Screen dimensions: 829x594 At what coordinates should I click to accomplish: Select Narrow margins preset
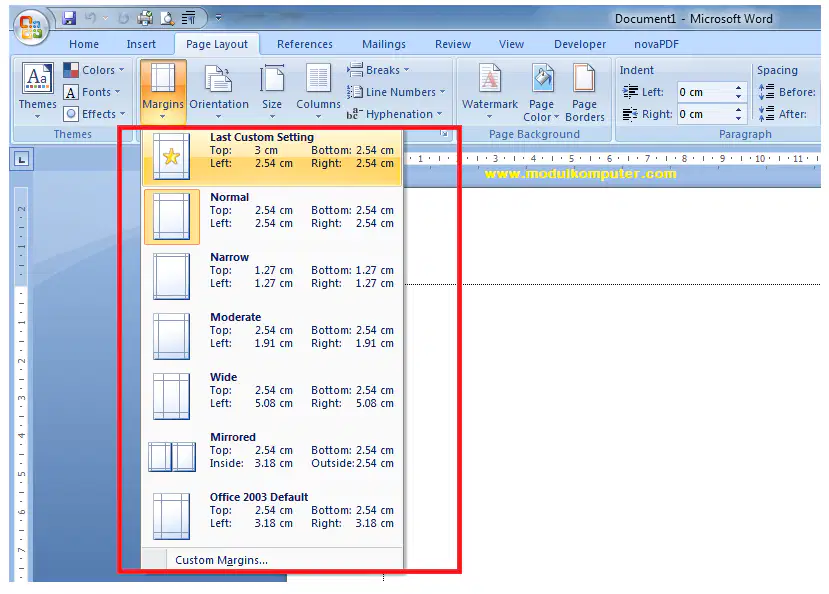pos(272,276)
